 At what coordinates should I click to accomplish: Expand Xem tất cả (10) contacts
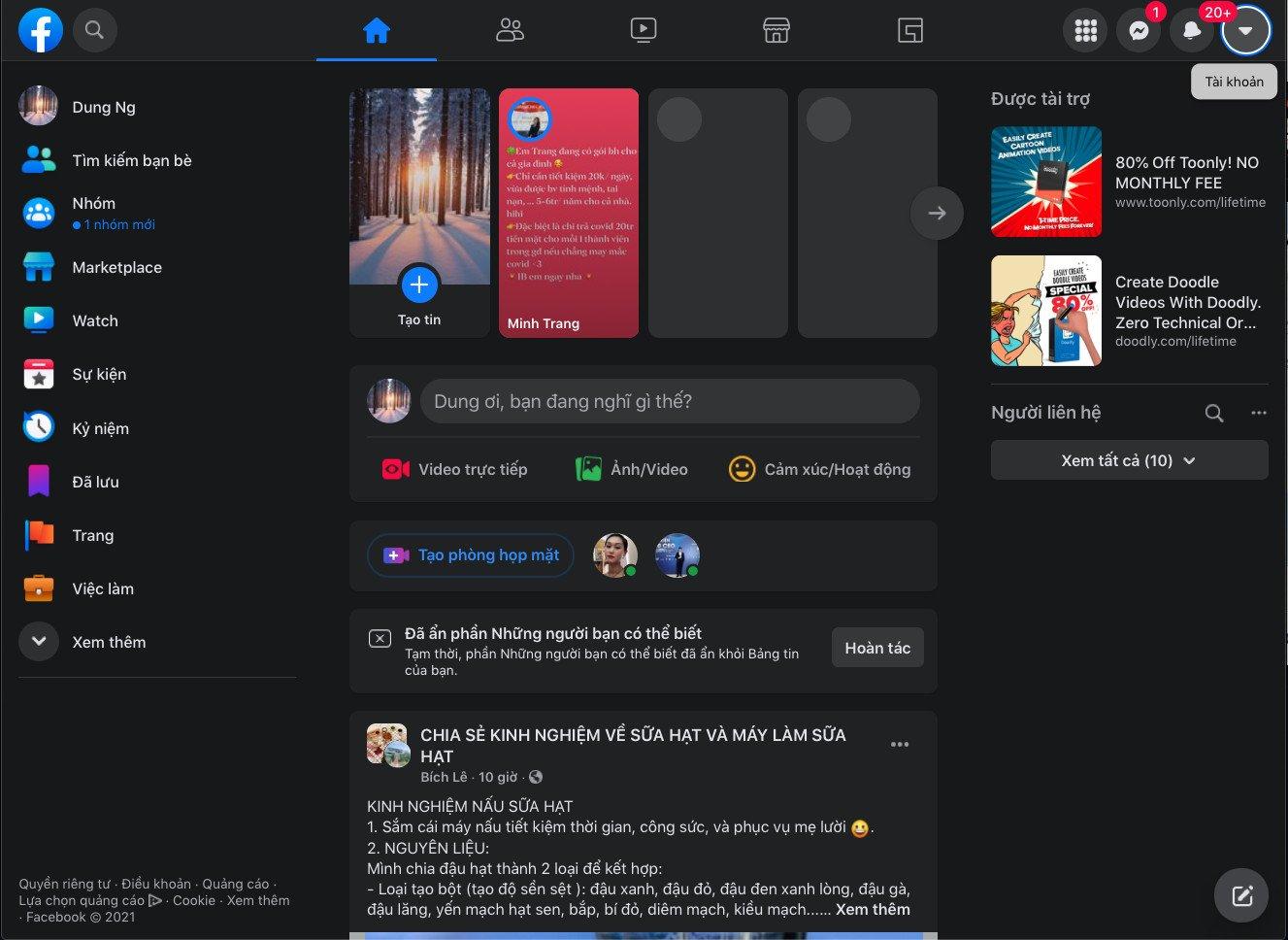click(1129, 460)
